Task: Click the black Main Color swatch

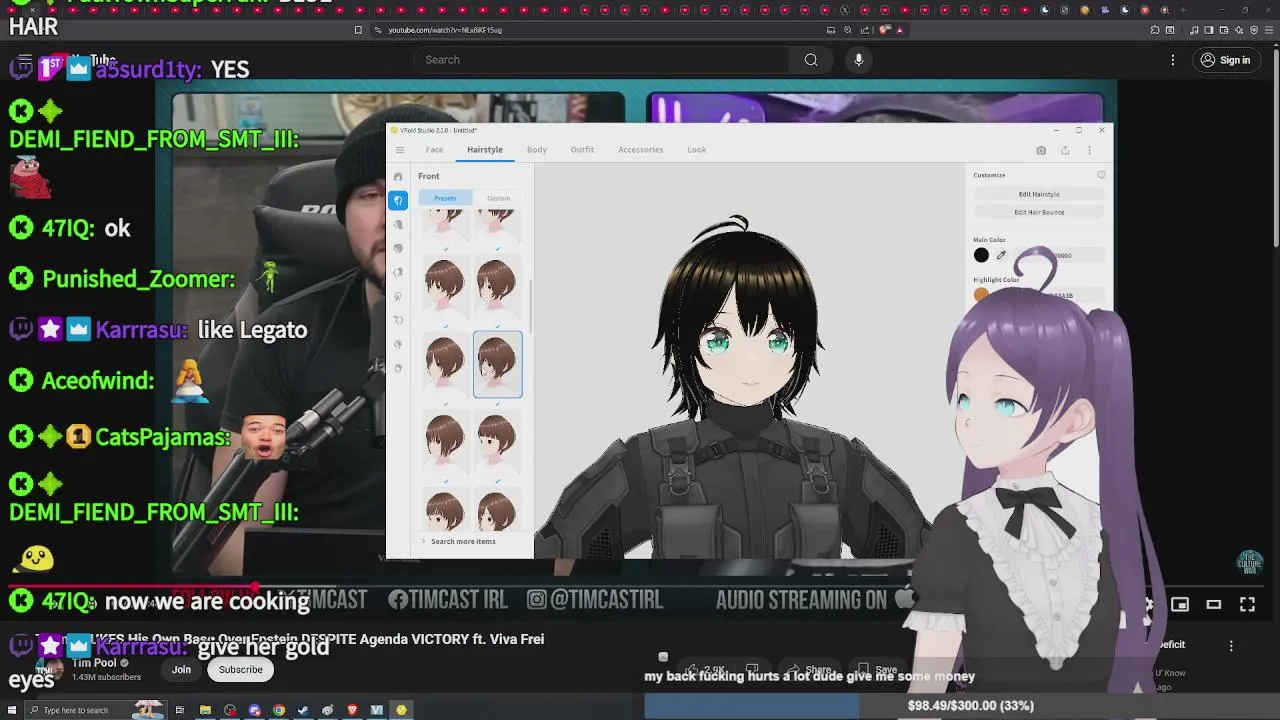Action: click(x=981, y=255)
